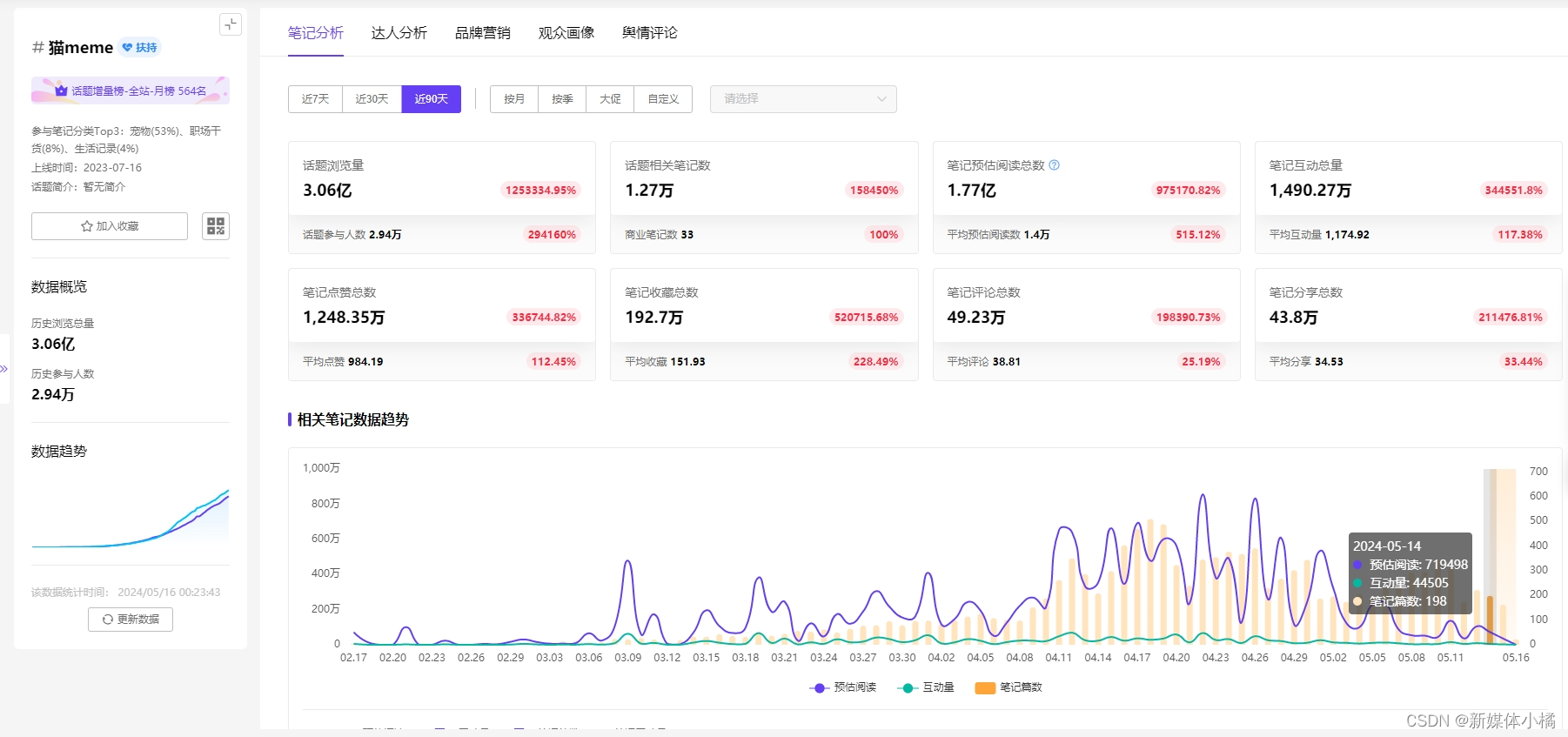
Task: Choose the 按月 period option
Action: 514,99
